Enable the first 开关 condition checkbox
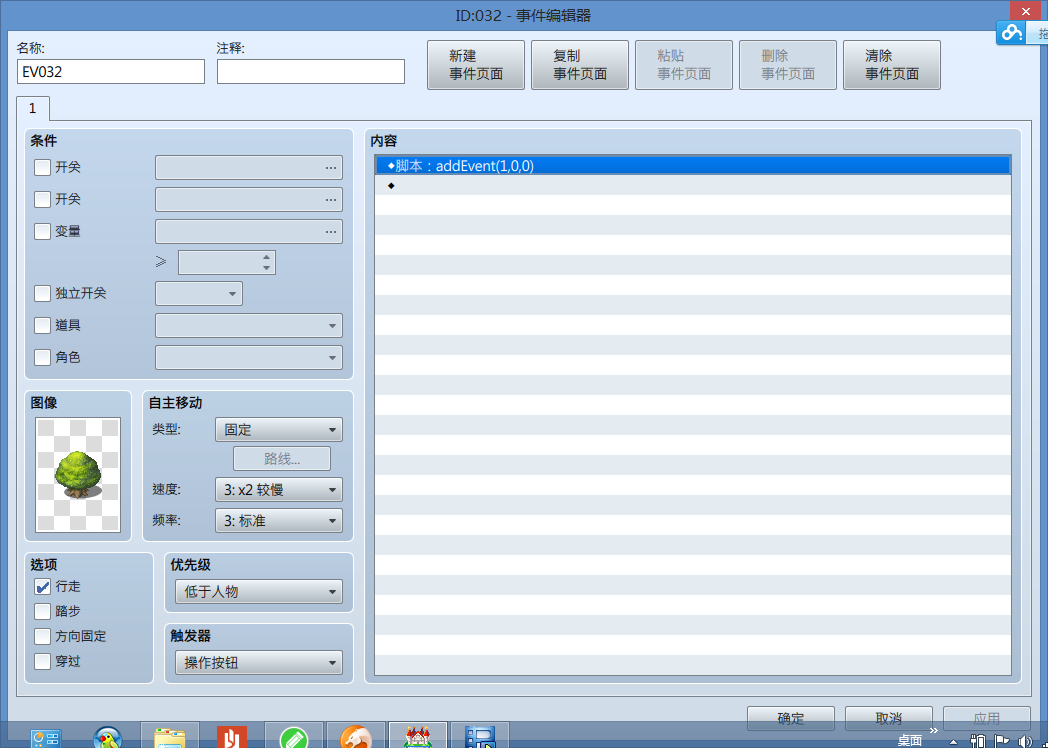Viewport: 1048px width, 748px height. point(42,167)
